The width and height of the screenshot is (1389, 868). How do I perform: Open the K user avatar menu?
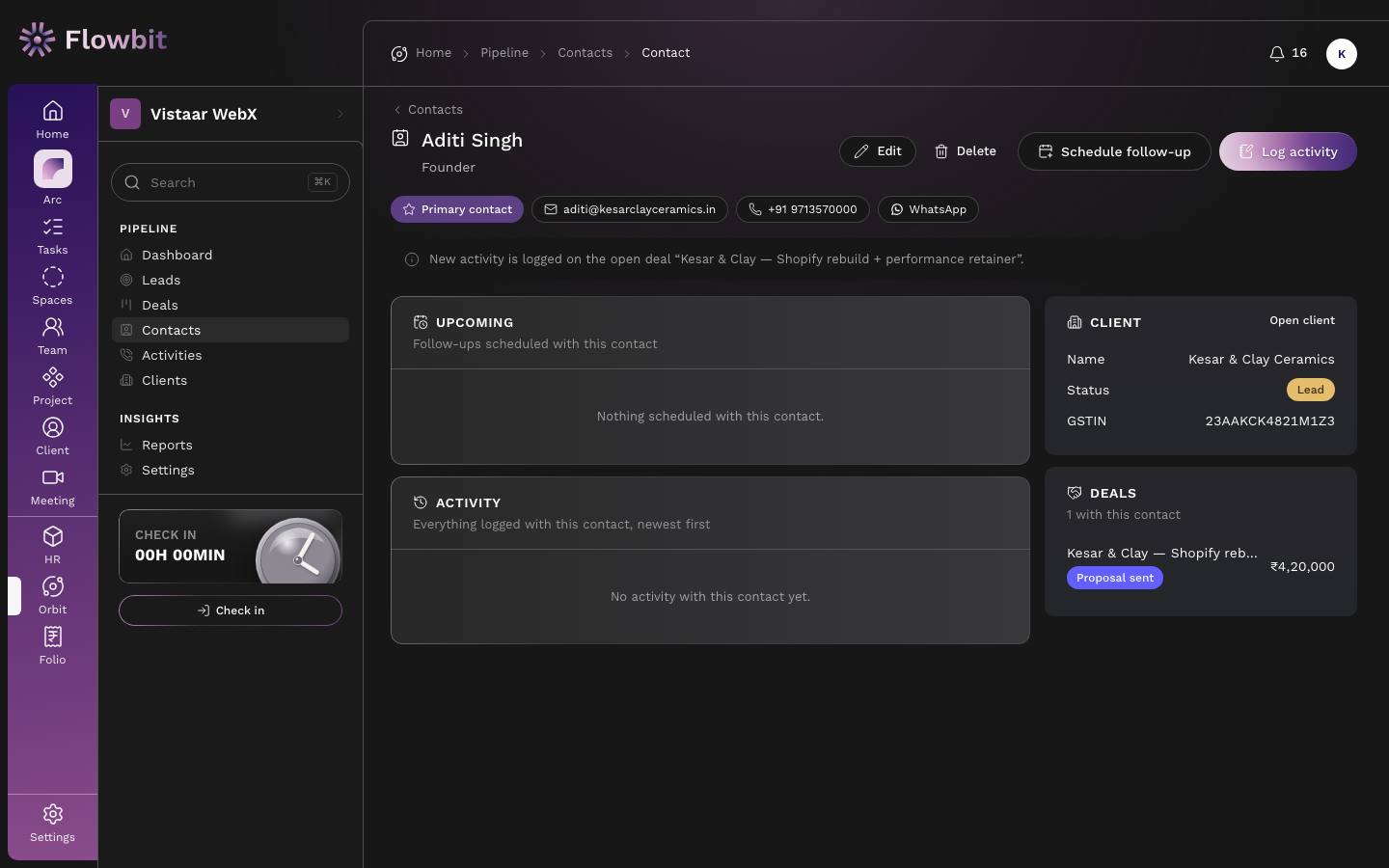click(x=1342, y=54)
